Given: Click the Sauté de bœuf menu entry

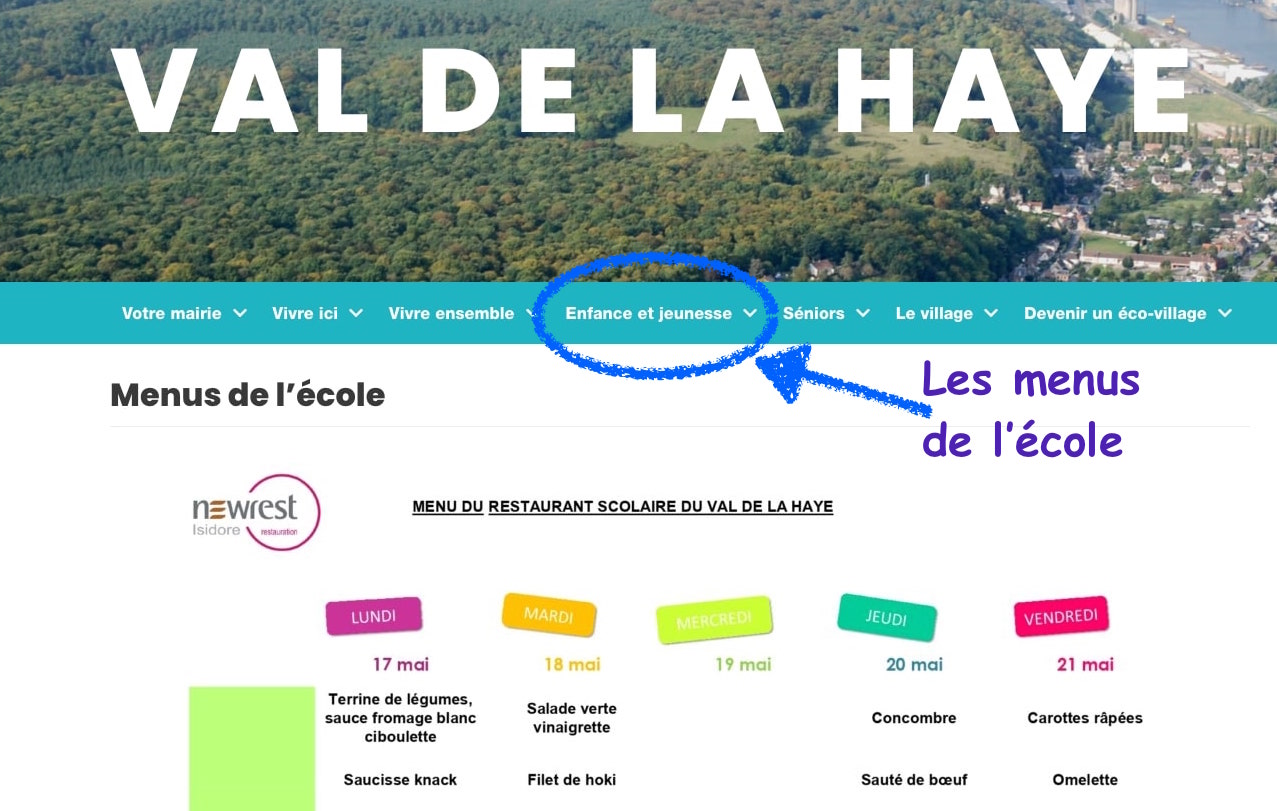Looking at the screenshot, I should [x=914, y=780].
